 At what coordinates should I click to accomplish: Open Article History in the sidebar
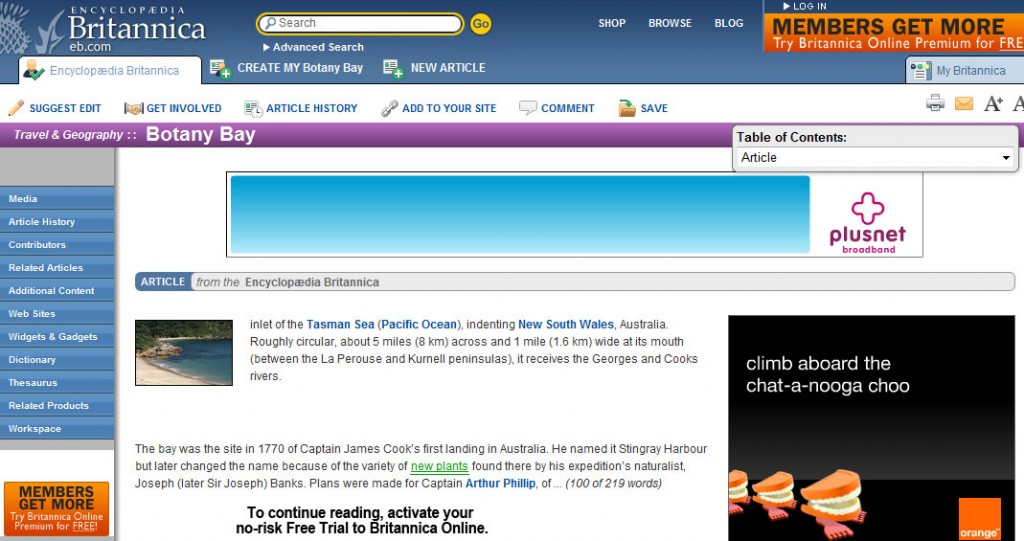[57, 221]
